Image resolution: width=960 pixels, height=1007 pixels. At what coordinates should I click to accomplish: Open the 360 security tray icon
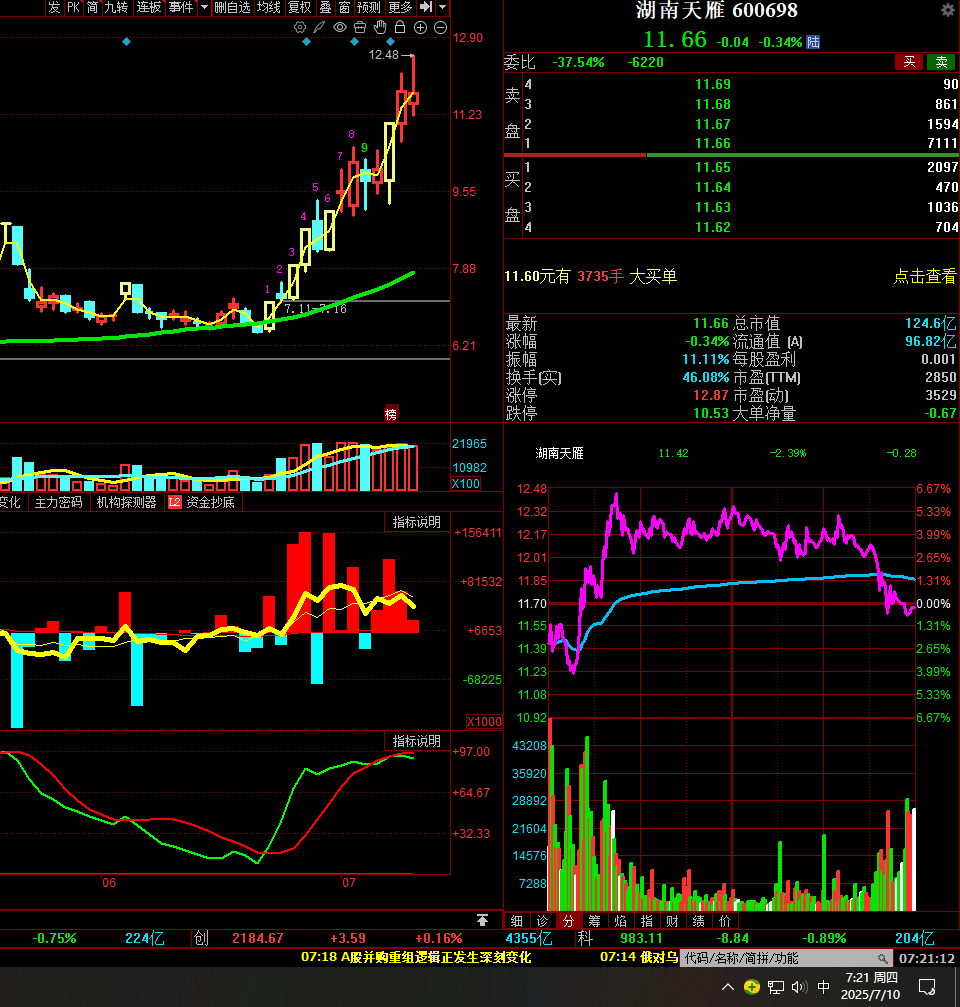(x=752, y=986)
